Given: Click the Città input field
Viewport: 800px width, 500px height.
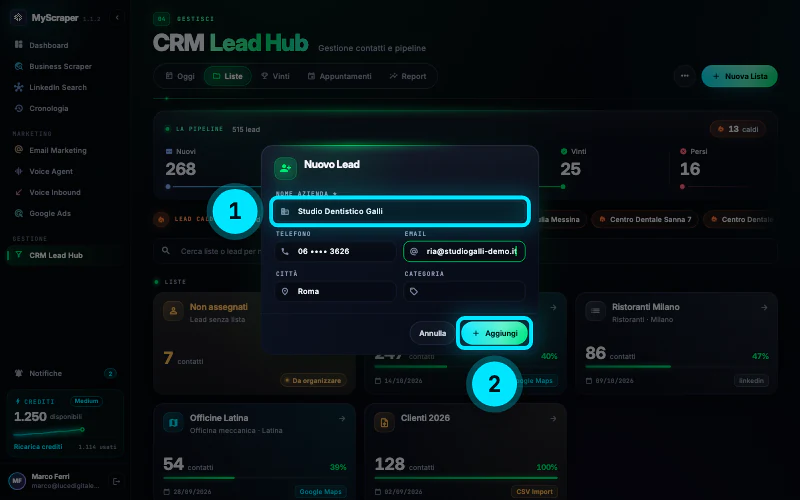Looking at the screenshot, I should [x=336, y=291].
